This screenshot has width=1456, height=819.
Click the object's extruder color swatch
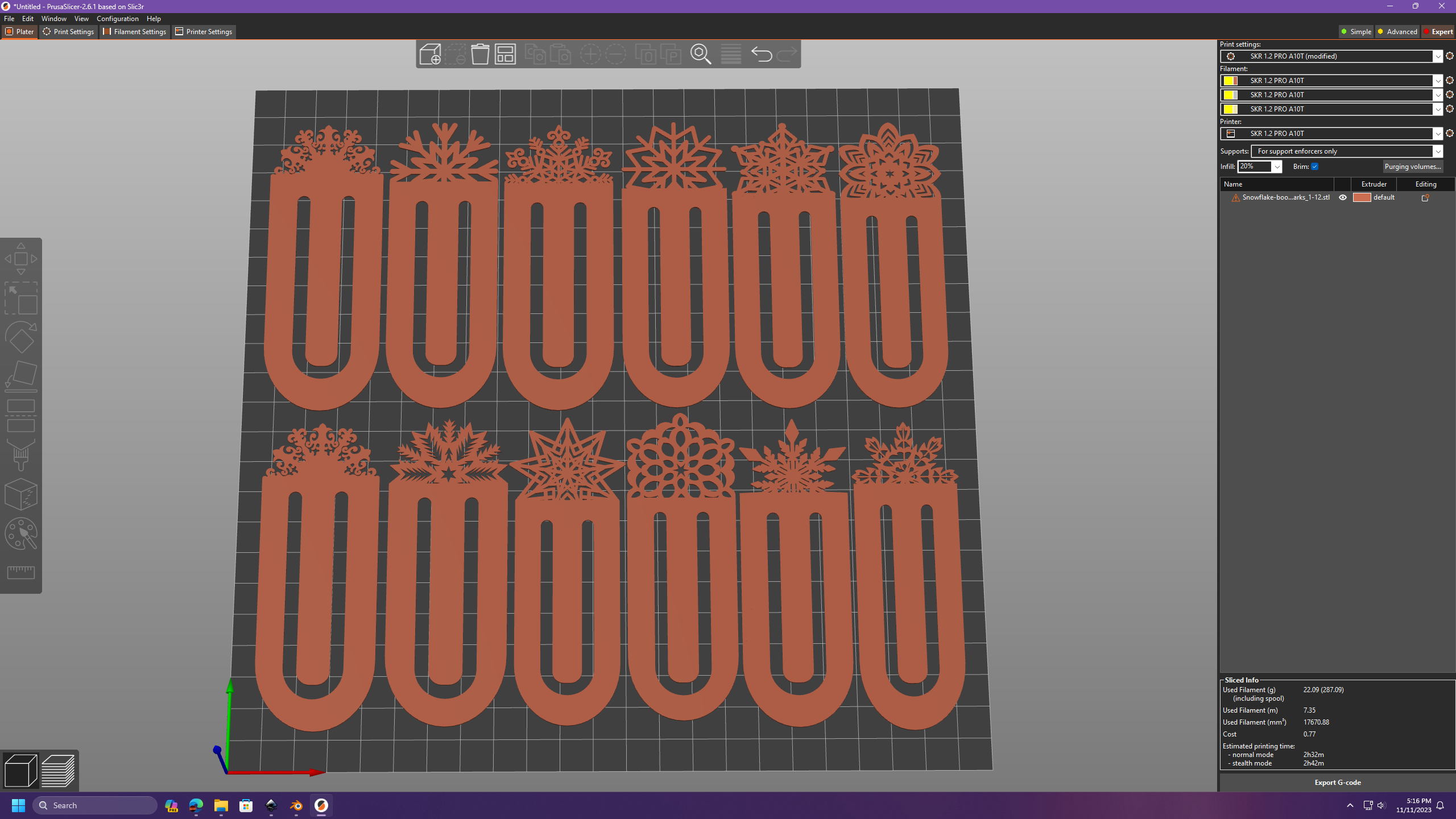click(x=1362, y=197)
